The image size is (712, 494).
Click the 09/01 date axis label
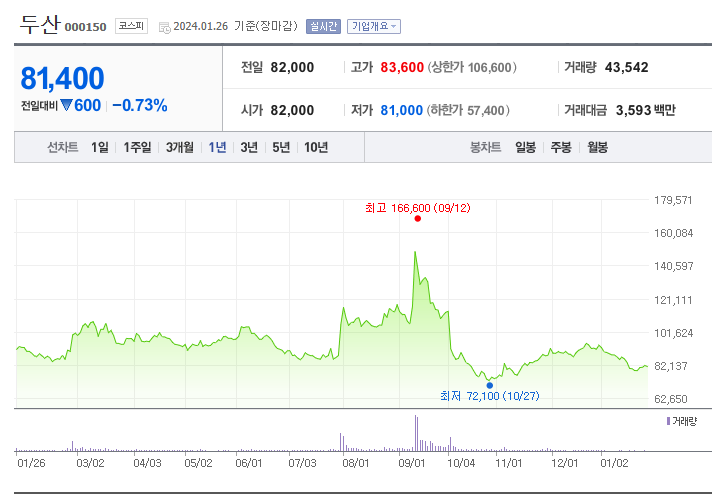[411, 463]
